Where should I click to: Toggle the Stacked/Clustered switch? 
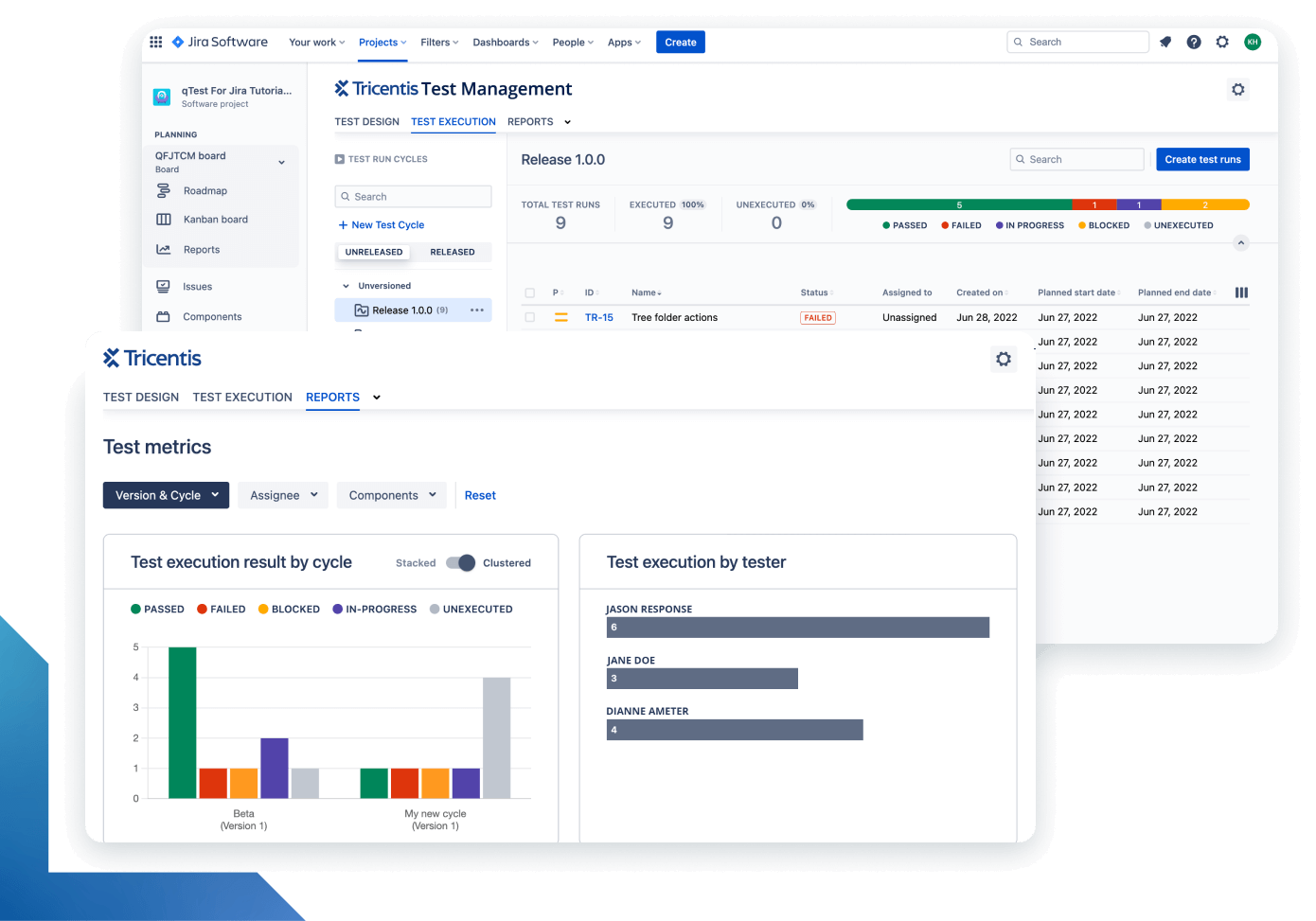coord(461,563)
